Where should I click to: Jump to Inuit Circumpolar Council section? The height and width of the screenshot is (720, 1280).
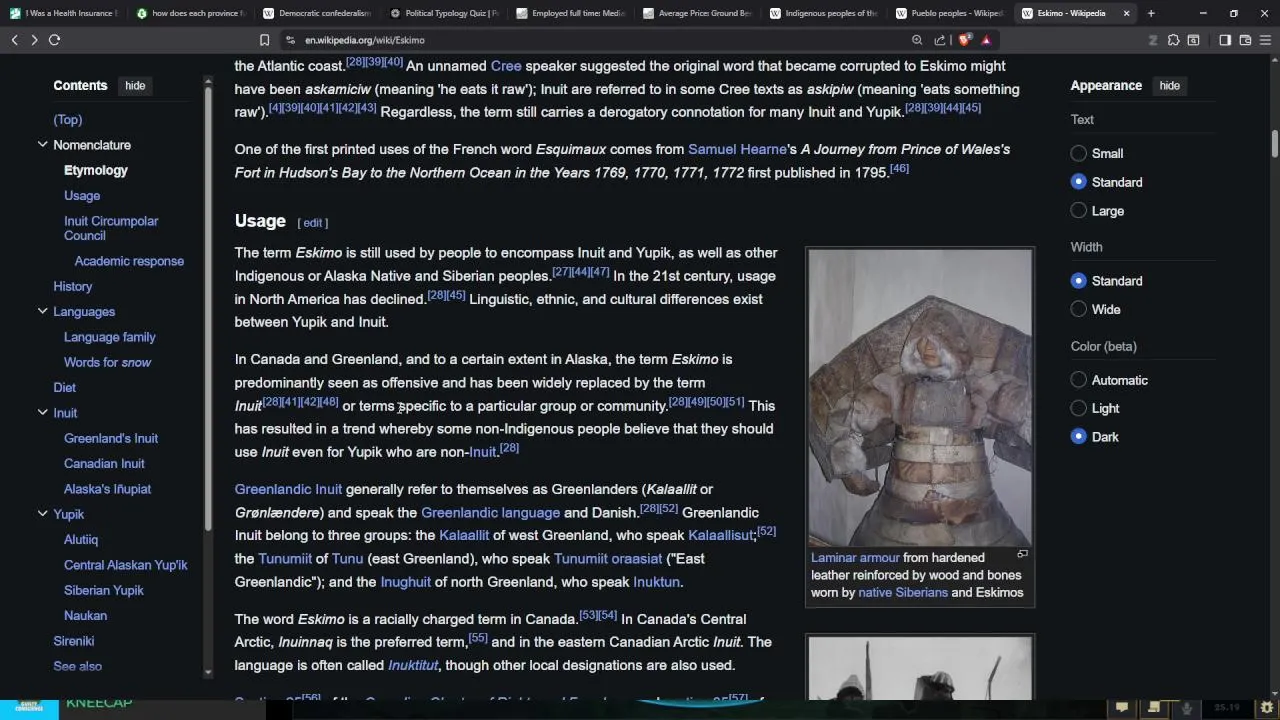(x=111, y=228)
